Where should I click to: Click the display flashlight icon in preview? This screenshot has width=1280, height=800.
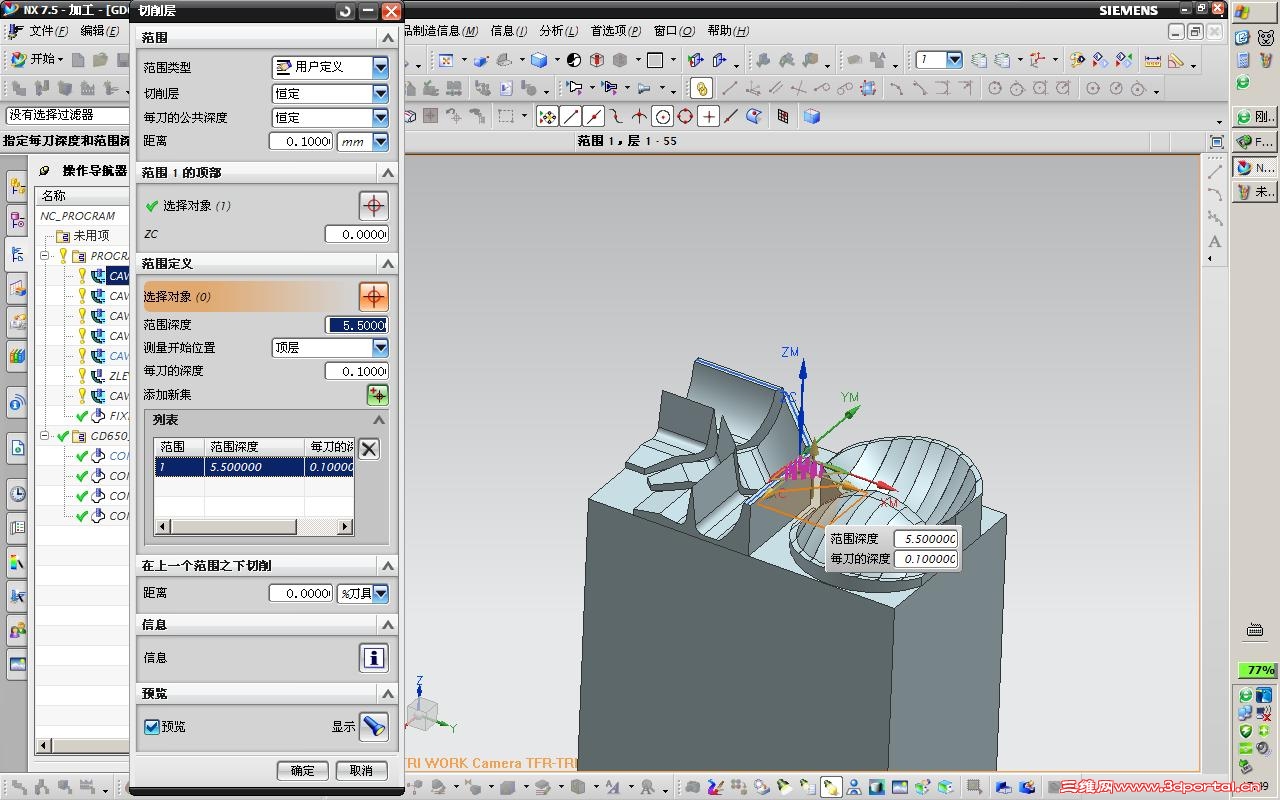click(x=373, y=727)
